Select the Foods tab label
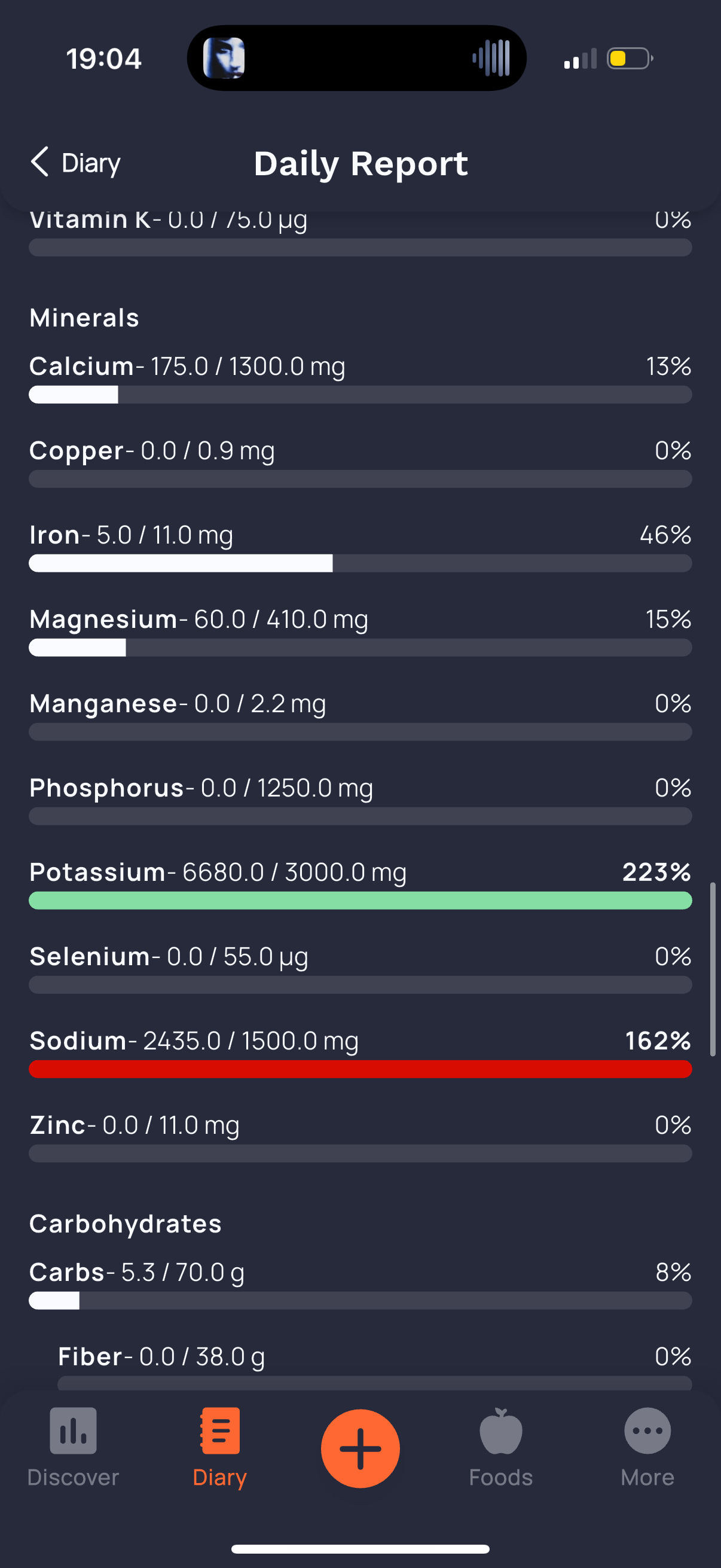The height and width of the screenshot is (1568, 721). point(501,1477)
